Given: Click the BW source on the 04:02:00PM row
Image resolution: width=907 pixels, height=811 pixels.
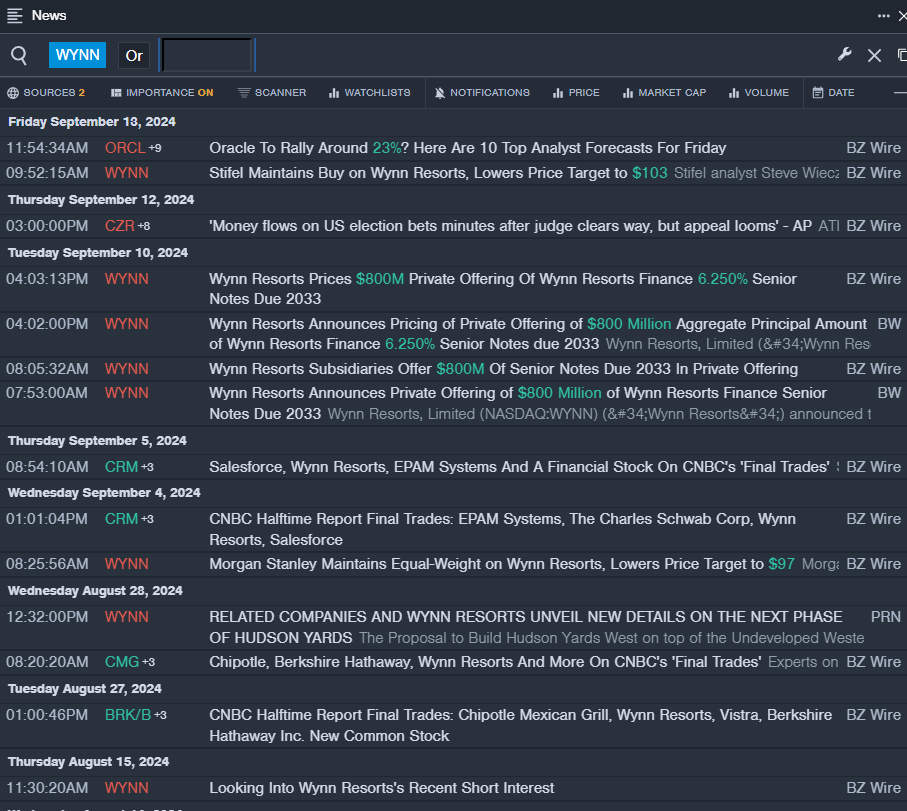Looking at the screenshot, I should coord(889,324).
